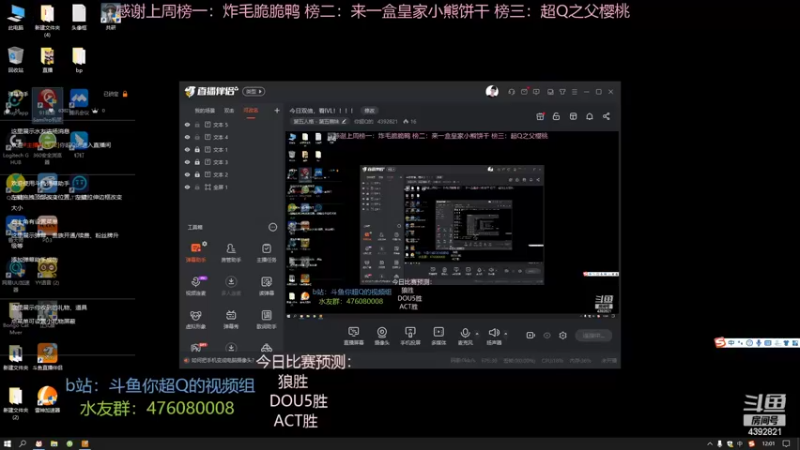800x450 pixels.
Task: Switch to the first scene tab
Action: coord(205,111)
